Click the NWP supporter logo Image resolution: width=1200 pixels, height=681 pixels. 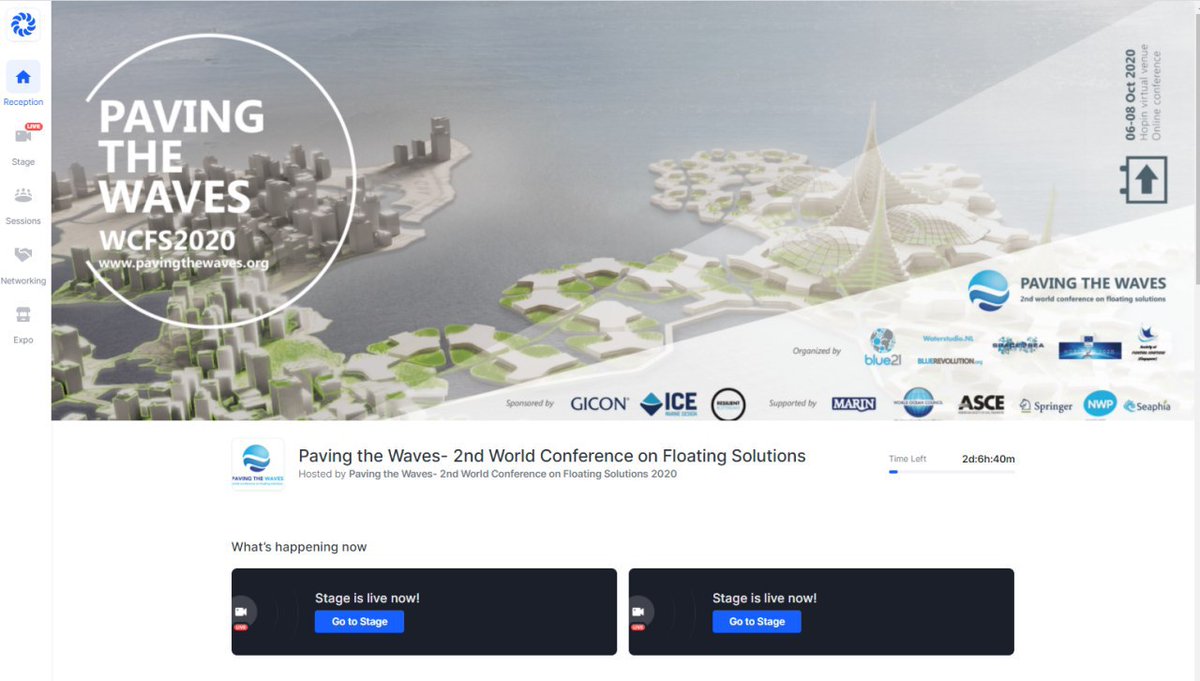point(1100,403)
